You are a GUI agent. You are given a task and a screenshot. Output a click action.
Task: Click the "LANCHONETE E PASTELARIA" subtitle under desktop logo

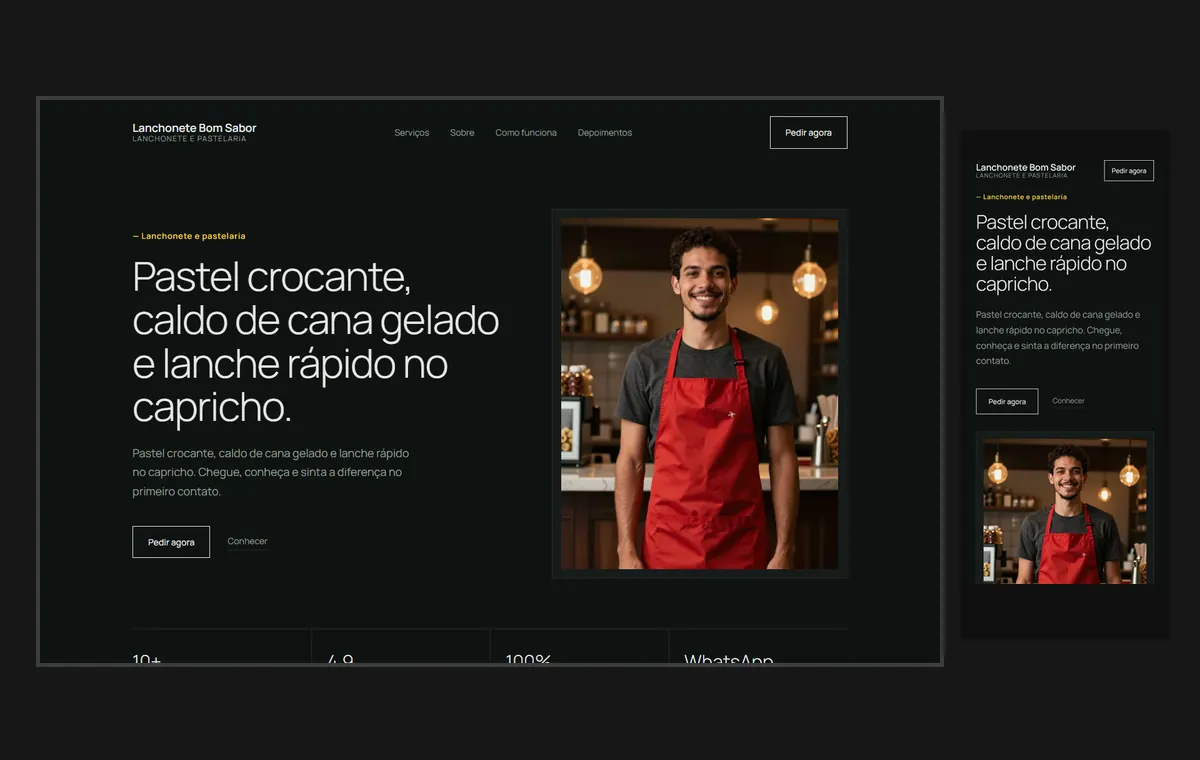(189, 139)
